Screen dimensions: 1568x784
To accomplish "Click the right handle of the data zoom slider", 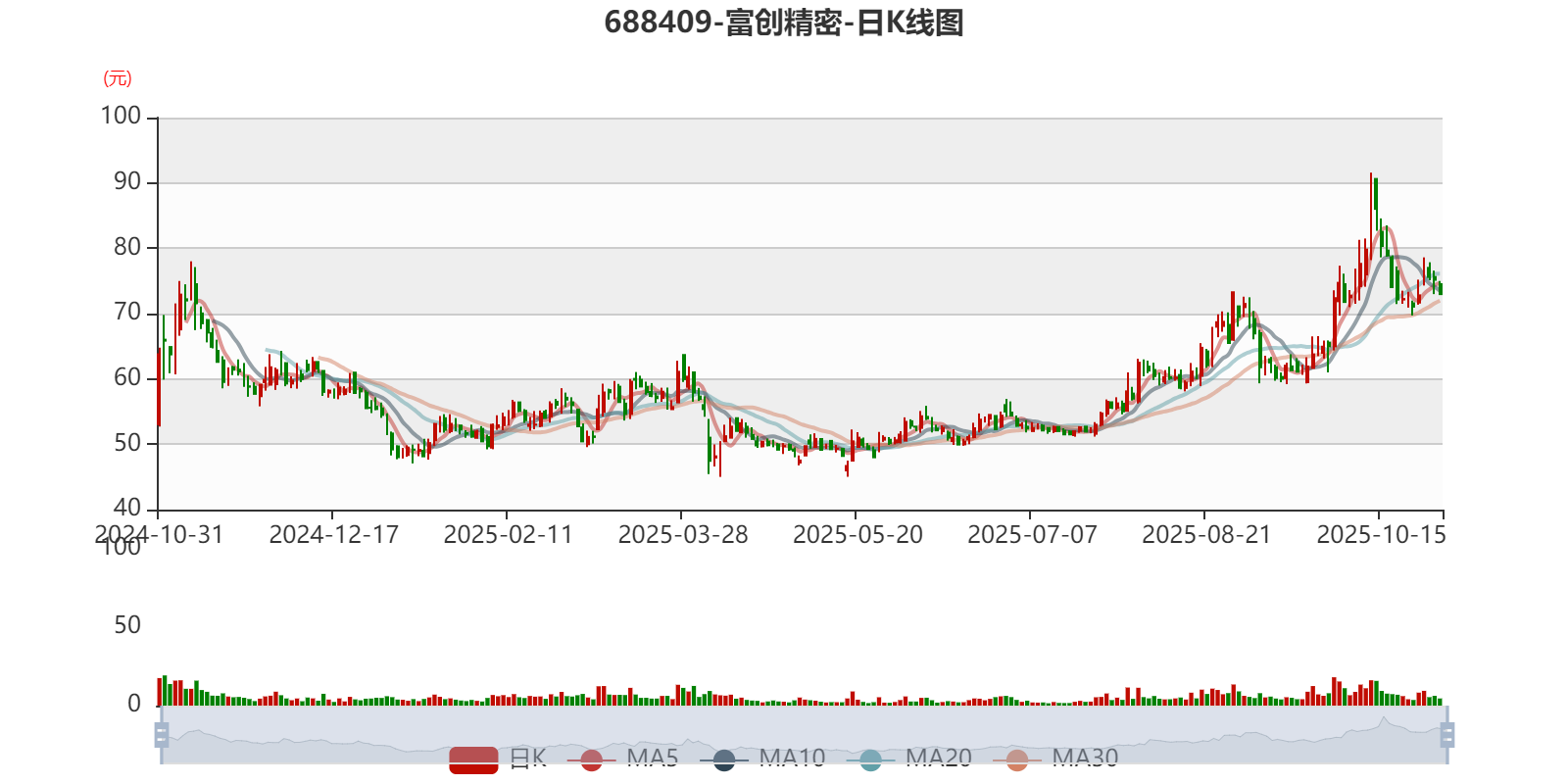I will [x=1446, y=735].
